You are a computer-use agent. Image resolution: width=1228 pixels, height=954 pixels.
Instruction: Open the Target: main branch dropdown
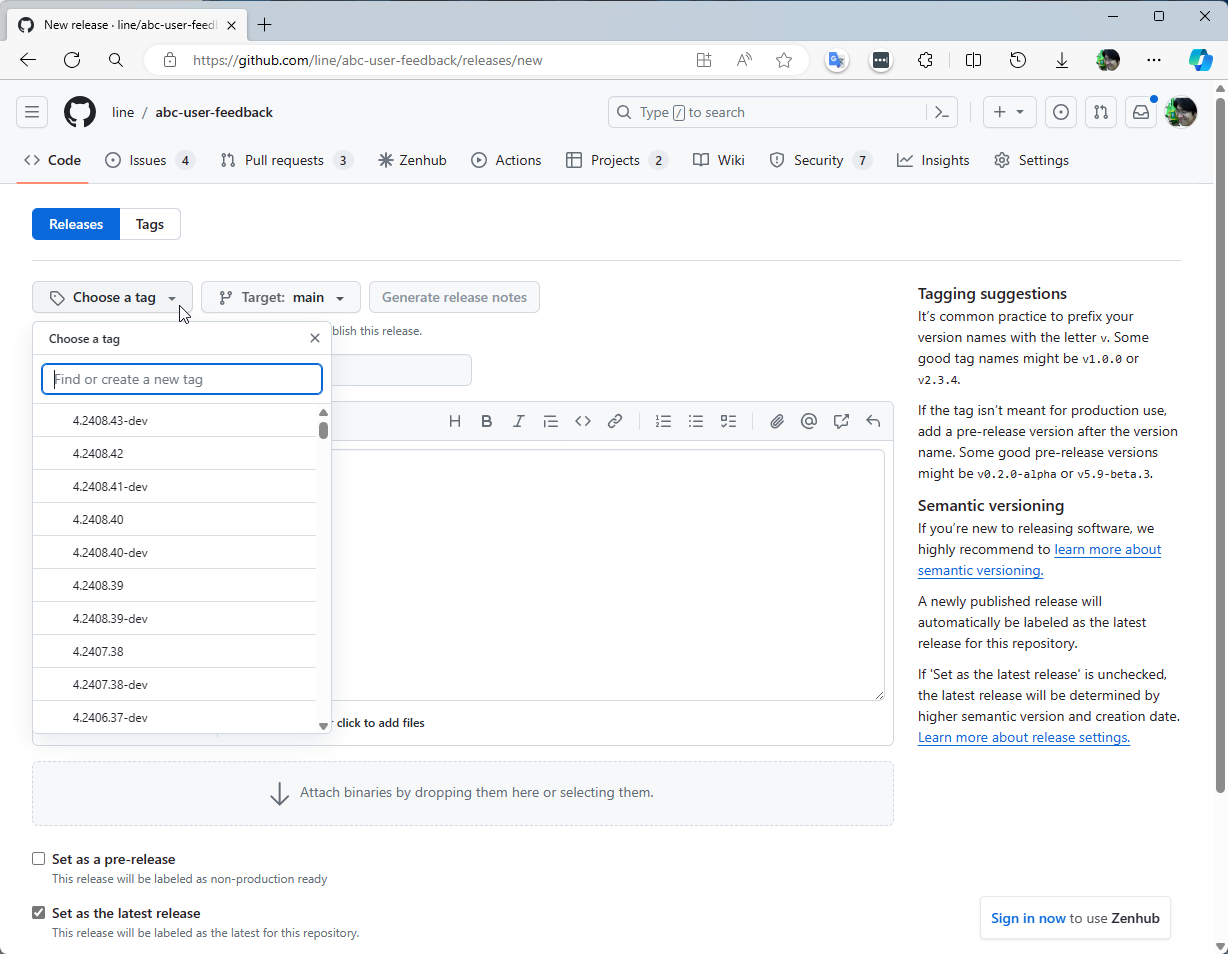point(281,297)
